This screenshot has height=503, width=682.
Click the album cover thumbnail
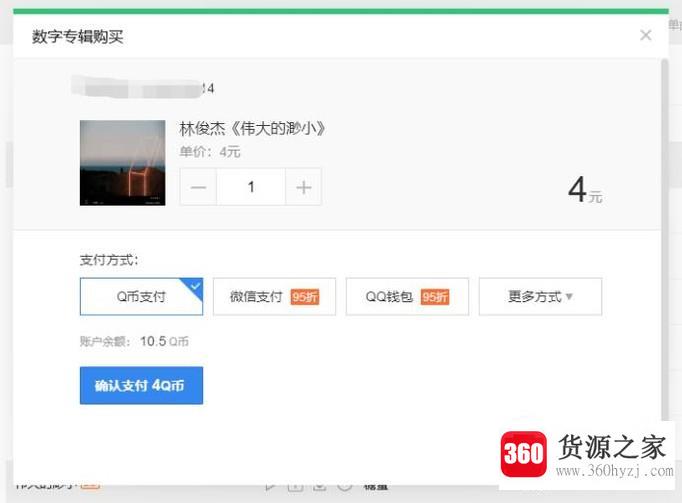coord(123,163)
